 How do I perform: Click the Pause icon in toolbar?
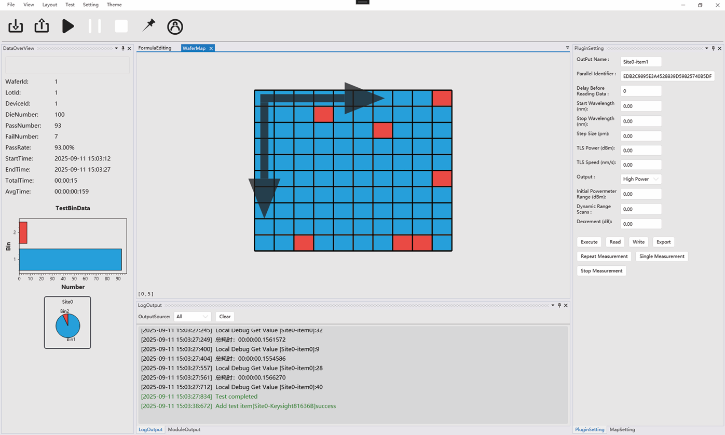(95, 26)
